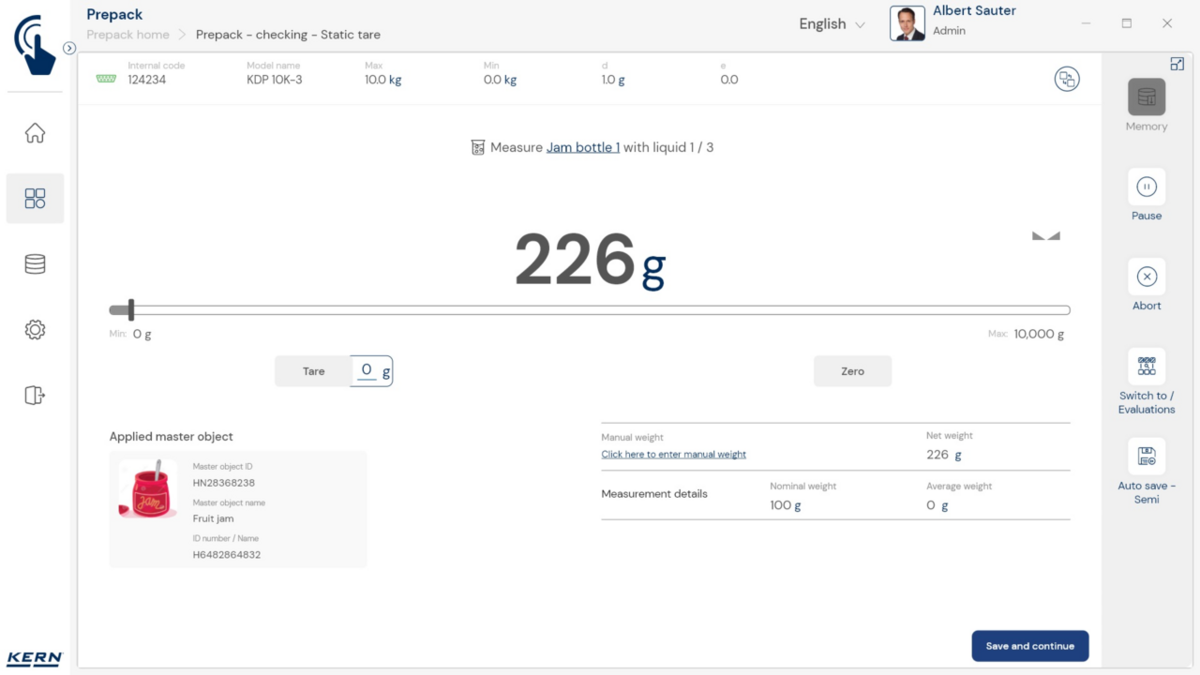Click here to enter manual weight link

tap(673, 454)
